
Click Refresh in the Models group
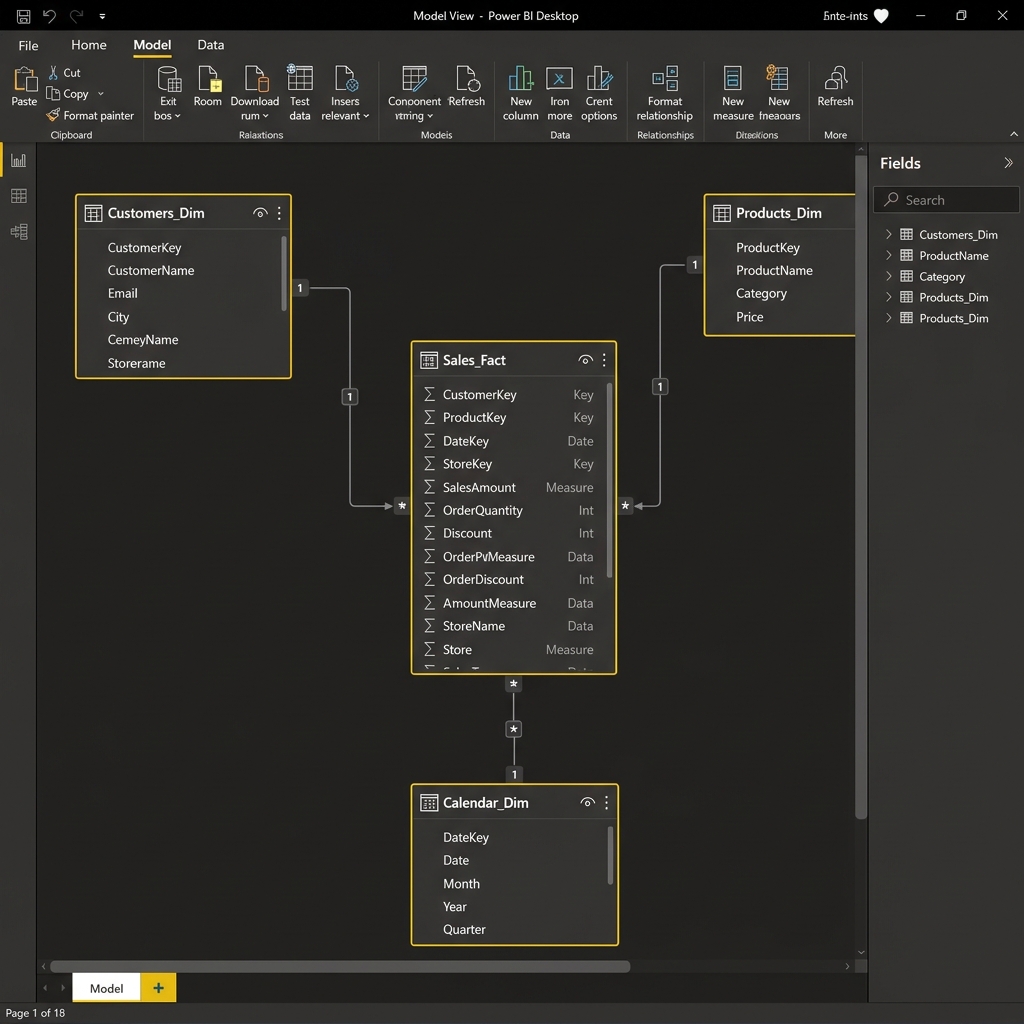pyautogui.click(x=467, y=86)
